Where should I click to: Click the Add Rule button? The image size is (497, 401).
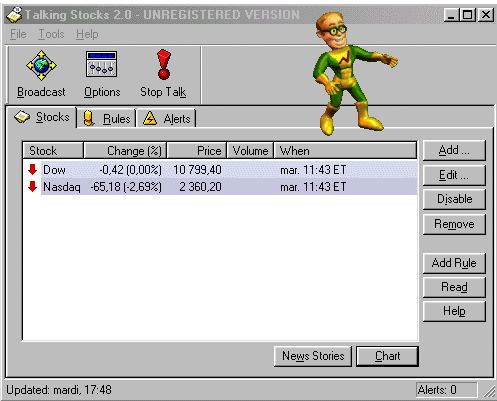pos(454,263)
